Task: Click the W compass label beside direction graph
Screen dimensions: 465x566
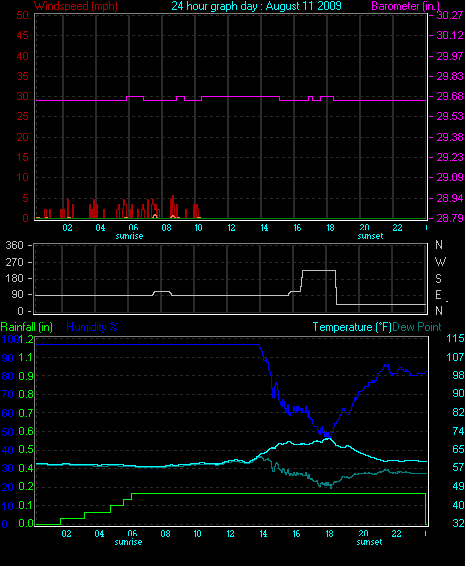Action: tap(440, 261)
